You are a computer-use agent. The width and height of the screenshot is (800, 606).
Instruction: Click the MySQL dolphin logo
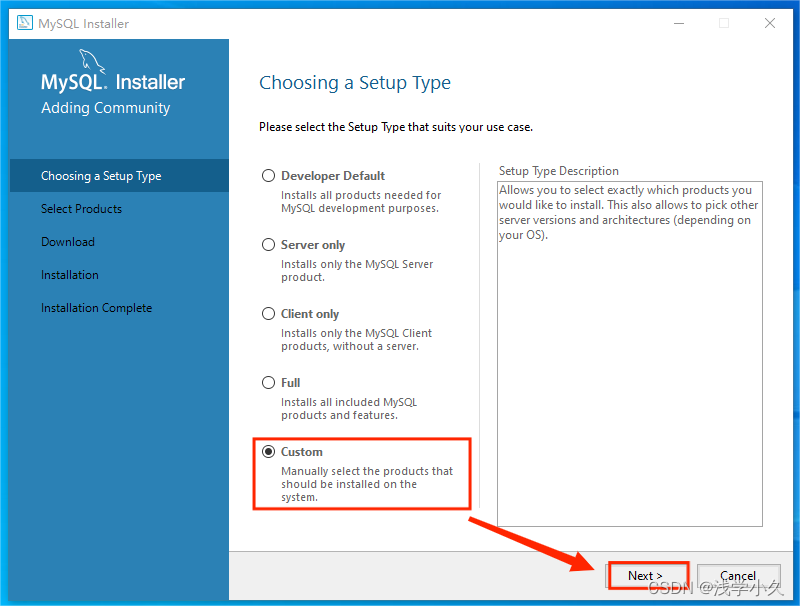coord(92,61)
